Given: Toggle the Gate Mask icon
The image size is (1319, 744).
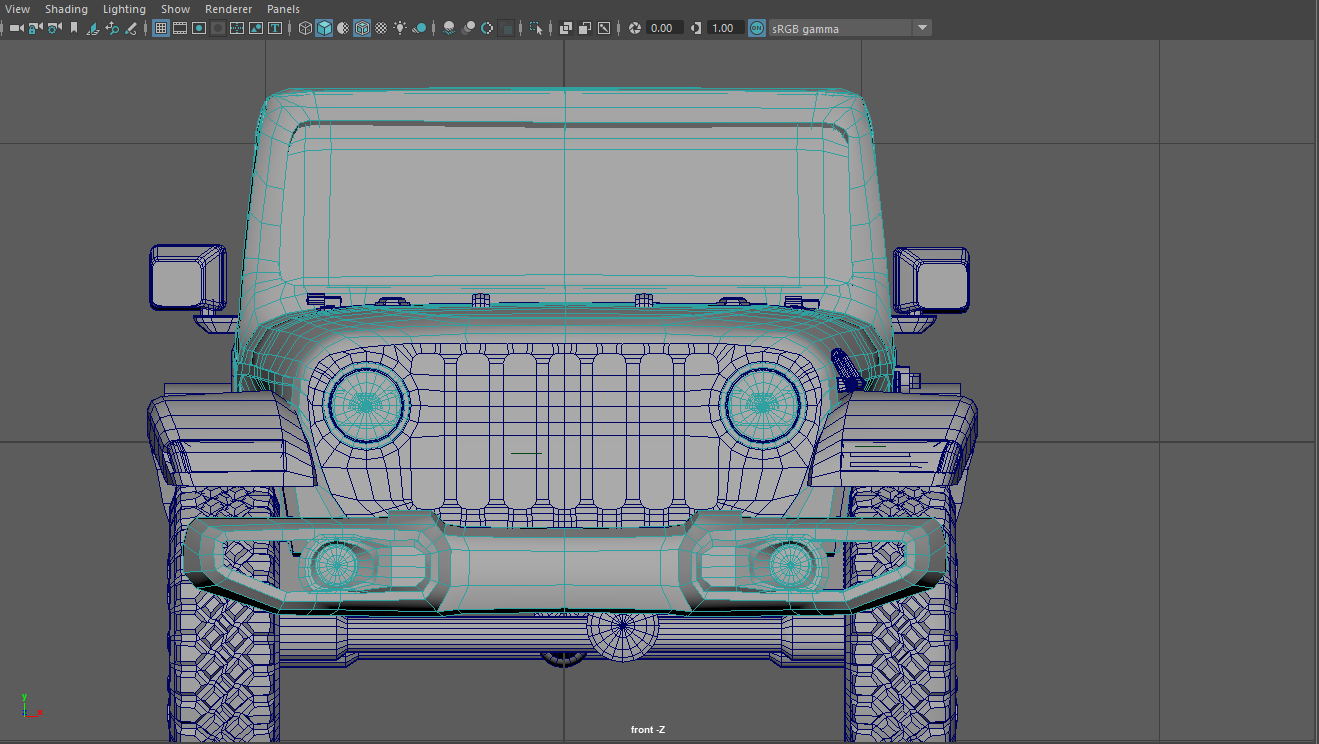Looking at the screenshot, I should 218,28.
